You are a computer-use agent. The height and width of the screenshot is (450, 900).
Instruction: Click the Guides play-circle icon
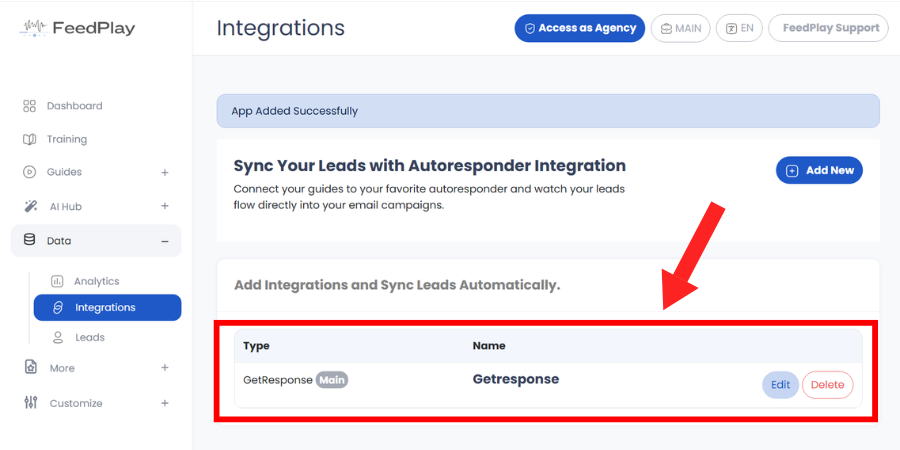[29, 172]
